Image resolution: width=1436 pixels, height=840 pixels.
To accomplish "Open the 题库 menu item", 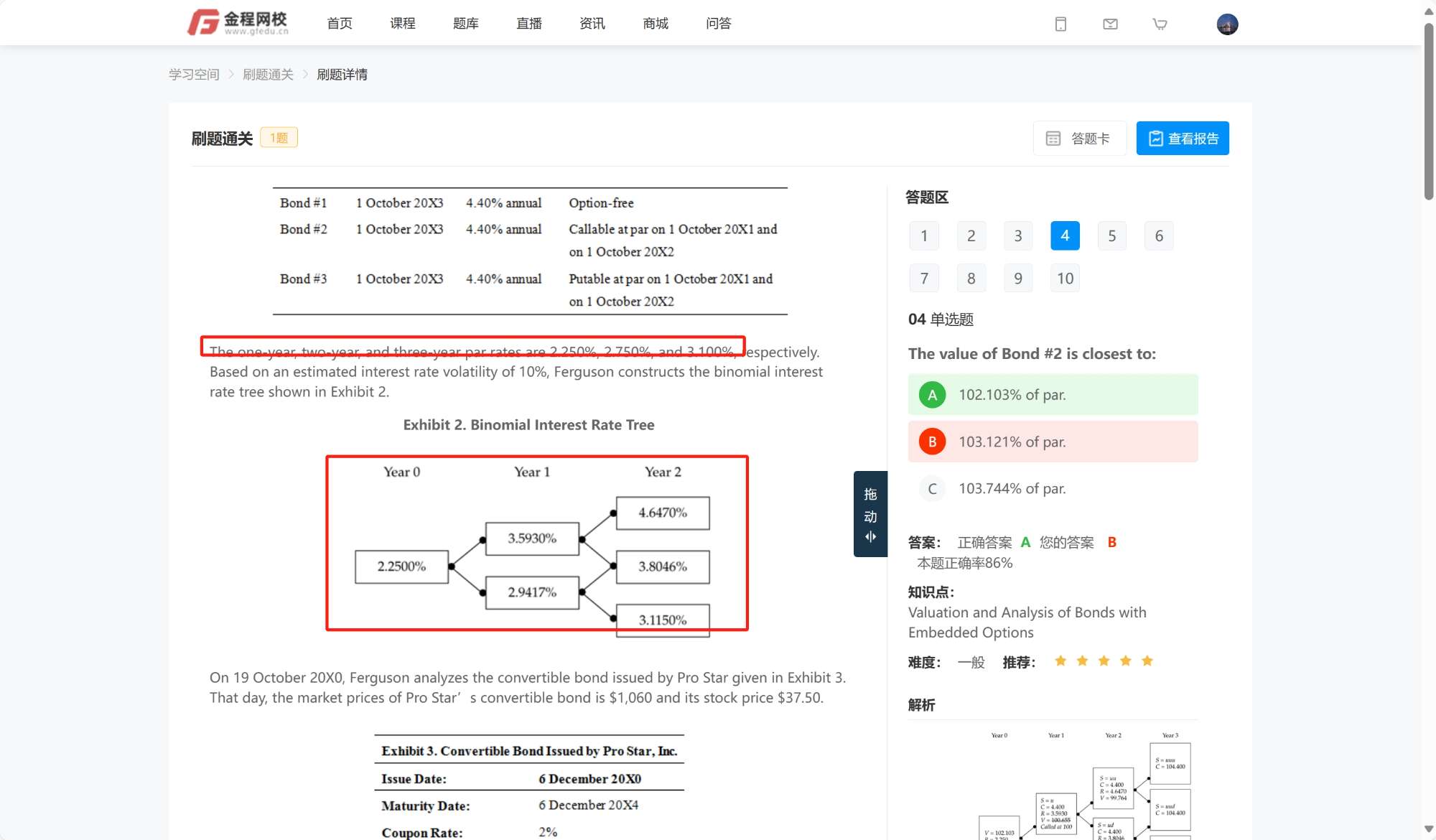I will pos(465,24).
